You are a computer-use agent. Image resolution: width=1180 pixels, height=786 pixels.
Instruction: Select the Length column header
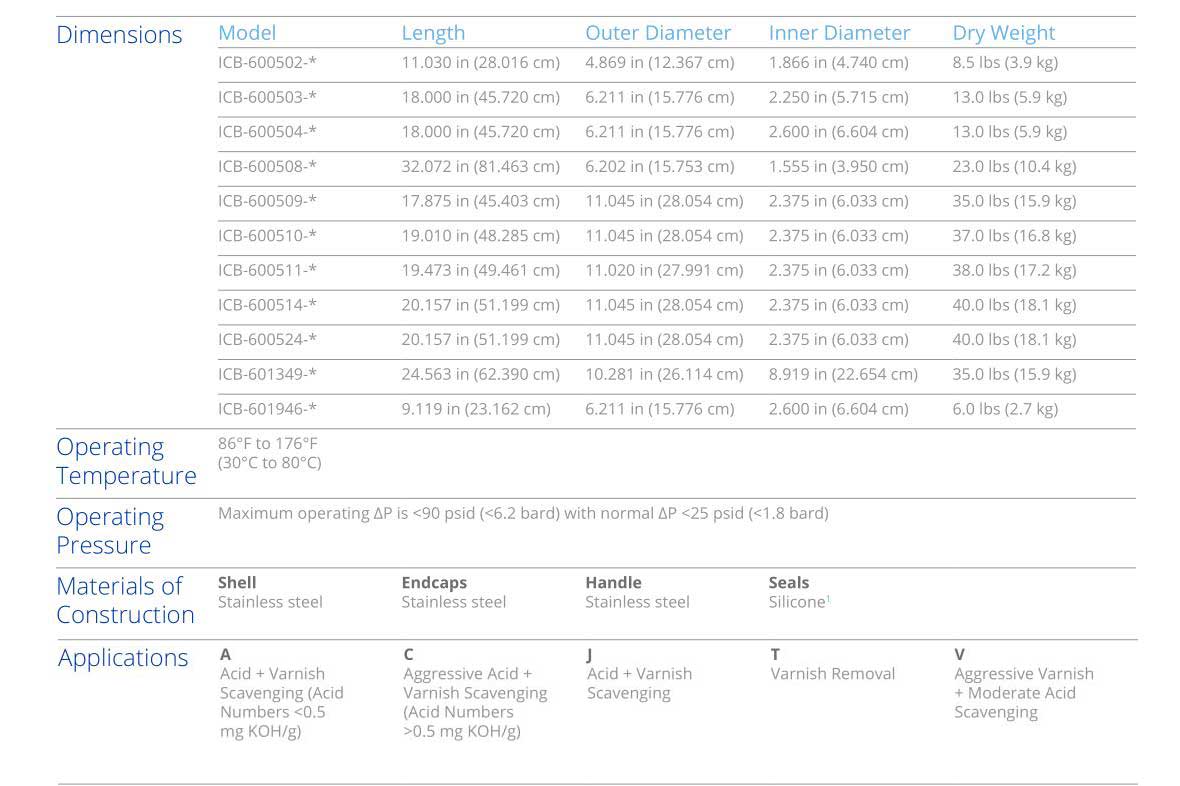(433, 33)
